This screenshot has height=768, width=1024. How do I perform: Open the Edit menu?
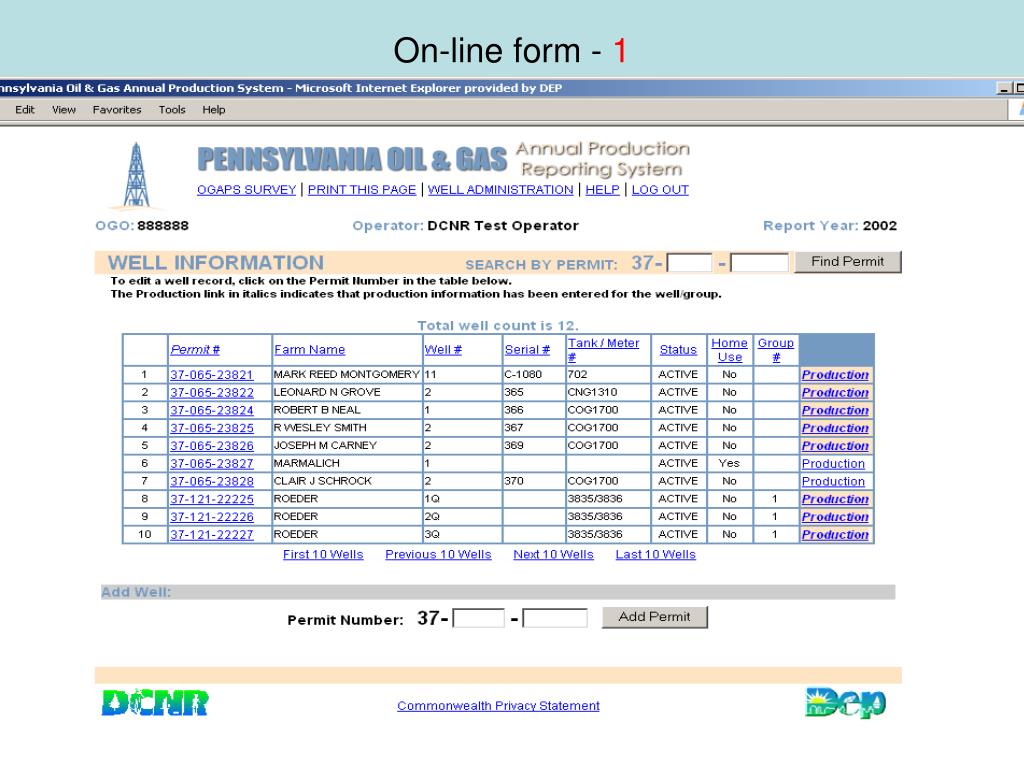tap(25, 110)
